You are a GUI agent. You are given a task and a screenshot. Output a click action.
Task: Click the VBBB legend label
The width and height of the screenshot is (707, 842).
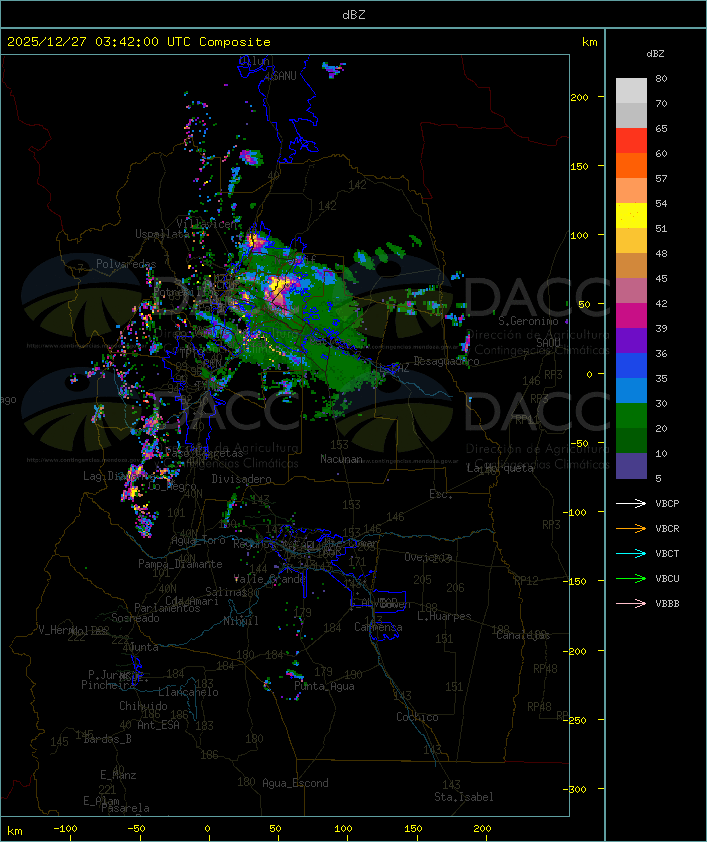pyautogui.click(x=667, y=604)
